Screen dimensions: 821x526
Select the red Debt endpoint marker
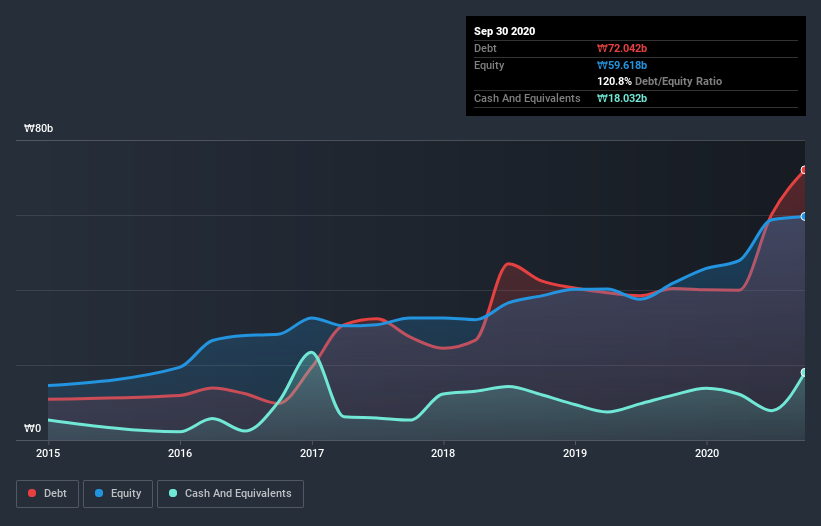(x=804, y=170)
